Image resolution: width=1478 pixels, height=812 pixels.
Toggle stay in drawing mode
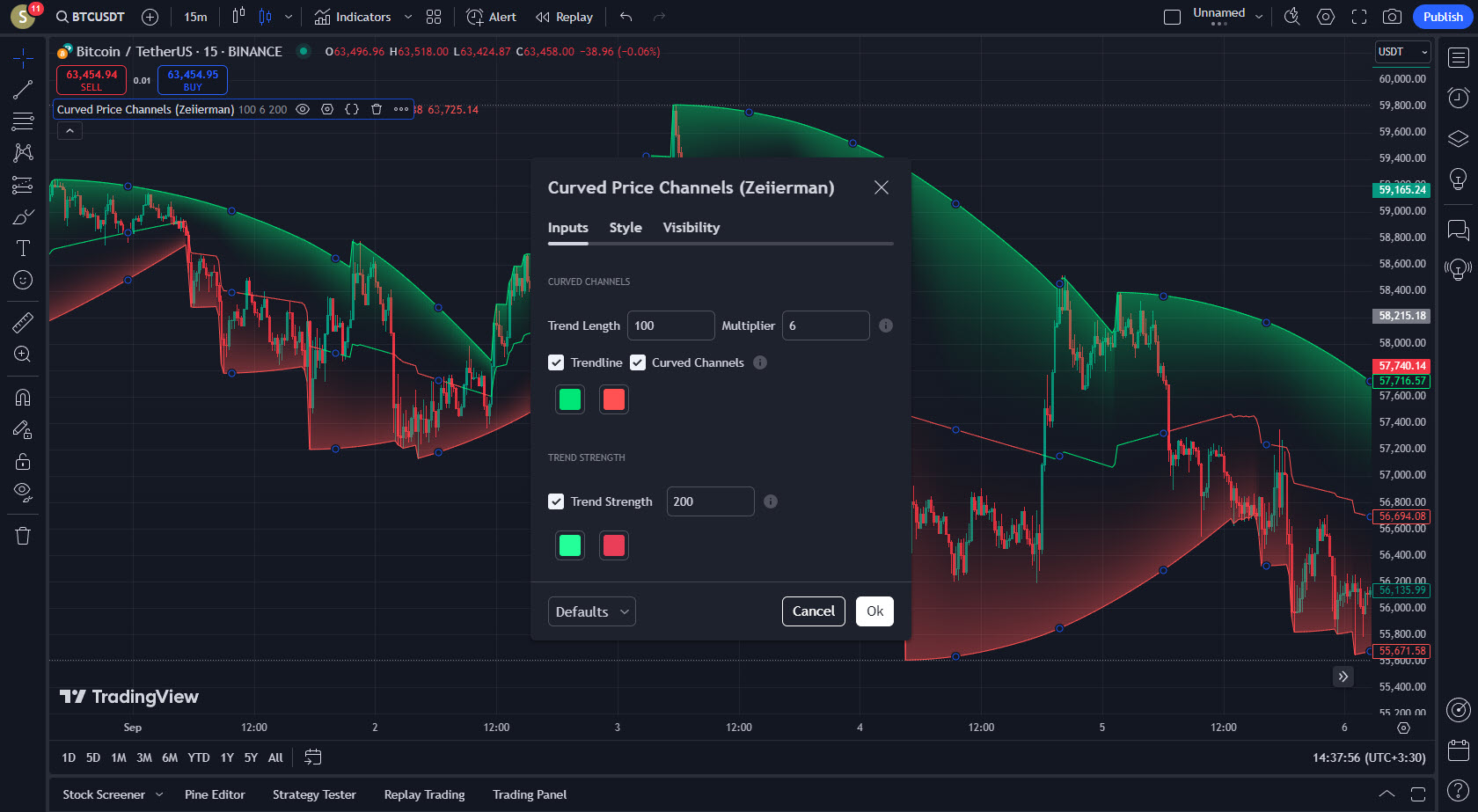click(23, 429)
